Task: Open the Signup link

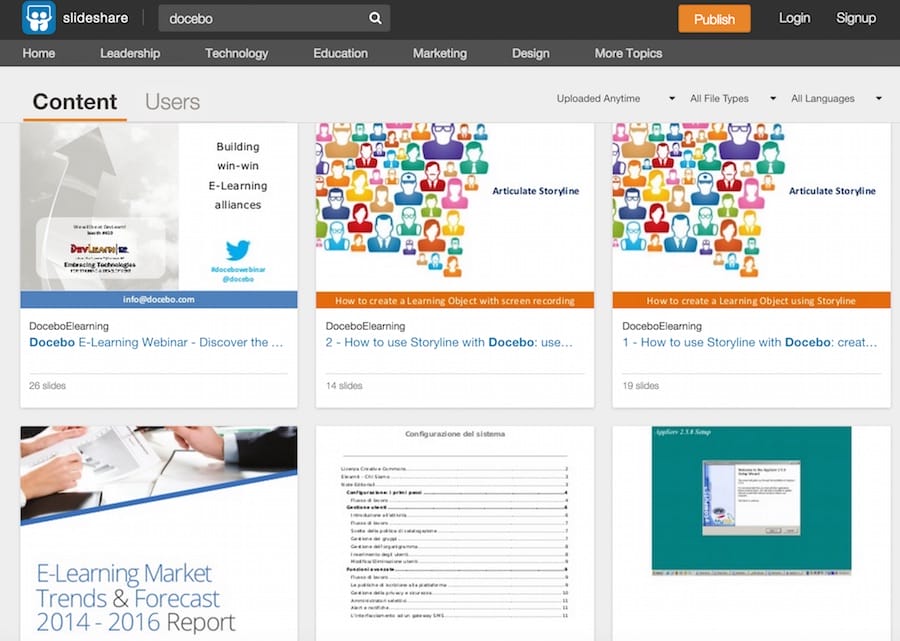Action: [x=856, y=18]
